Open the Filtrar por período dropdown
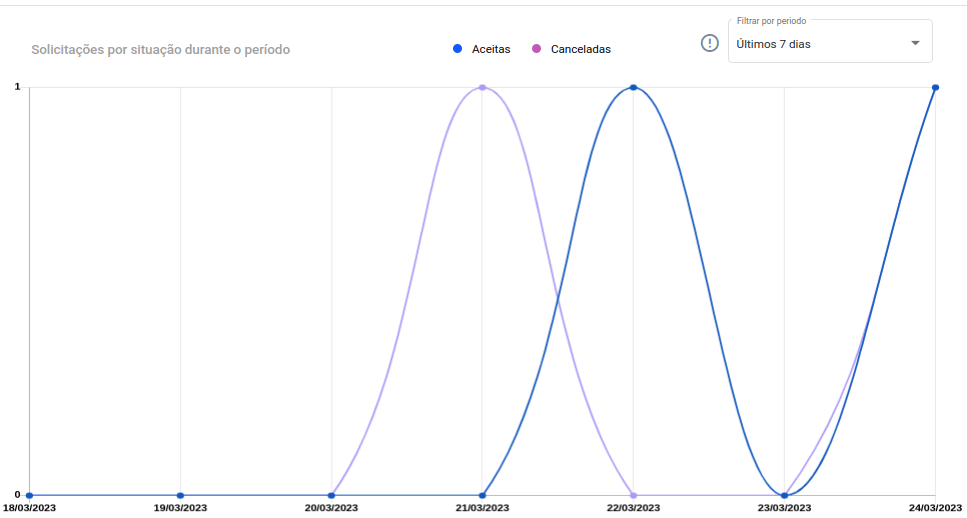967x518 pixels. (829, 43)
